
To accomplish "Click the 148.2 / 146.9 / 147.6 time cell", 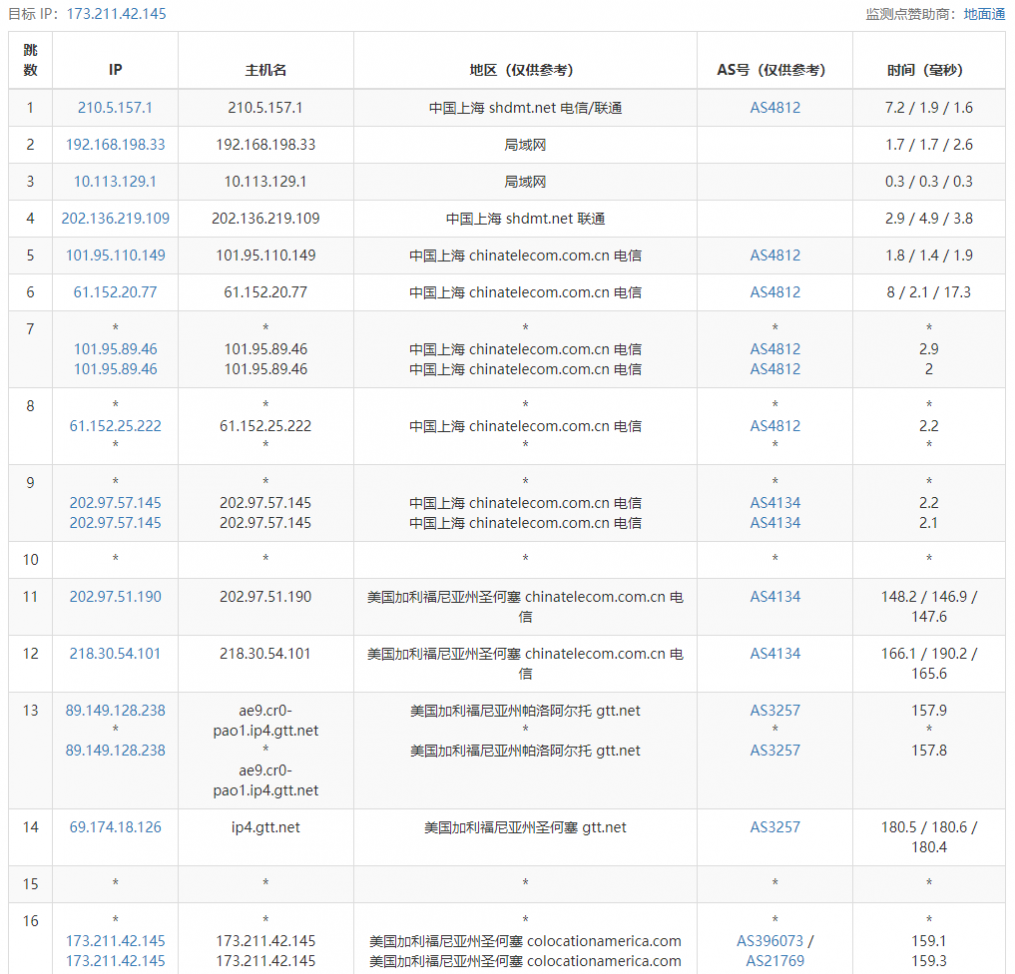I will pos(929,606).
